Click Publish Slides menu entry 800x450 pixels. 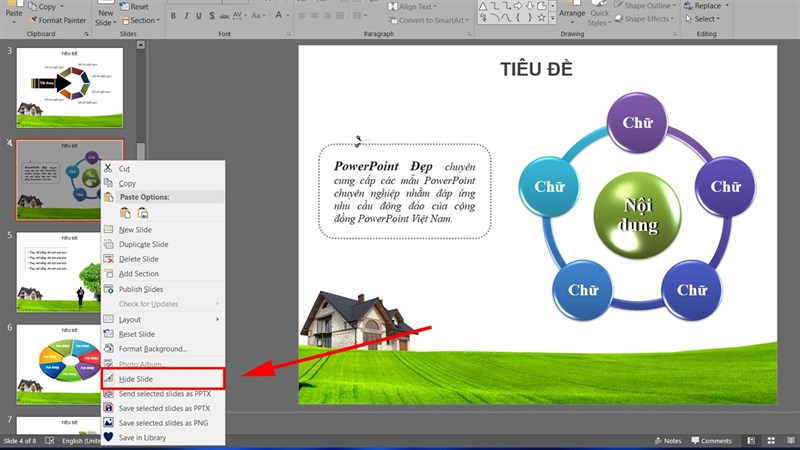pyautogui.click(x=163, y=289)
